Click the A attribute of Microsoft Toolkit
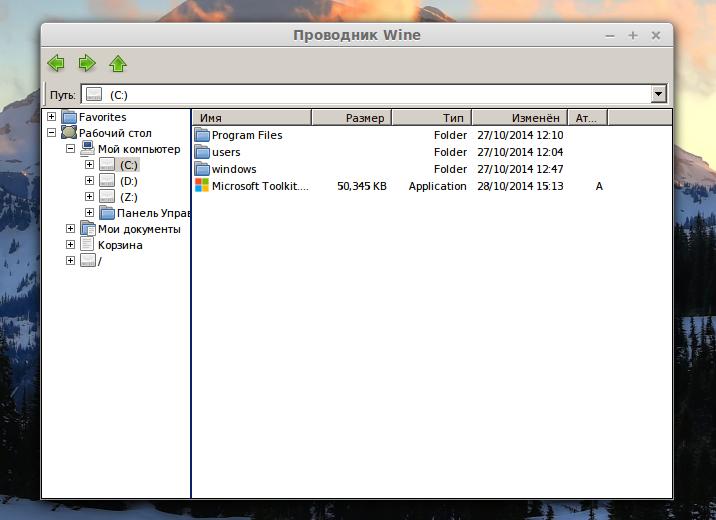The height and width of the screenshot is (520, 716). (x=599, y=186)
